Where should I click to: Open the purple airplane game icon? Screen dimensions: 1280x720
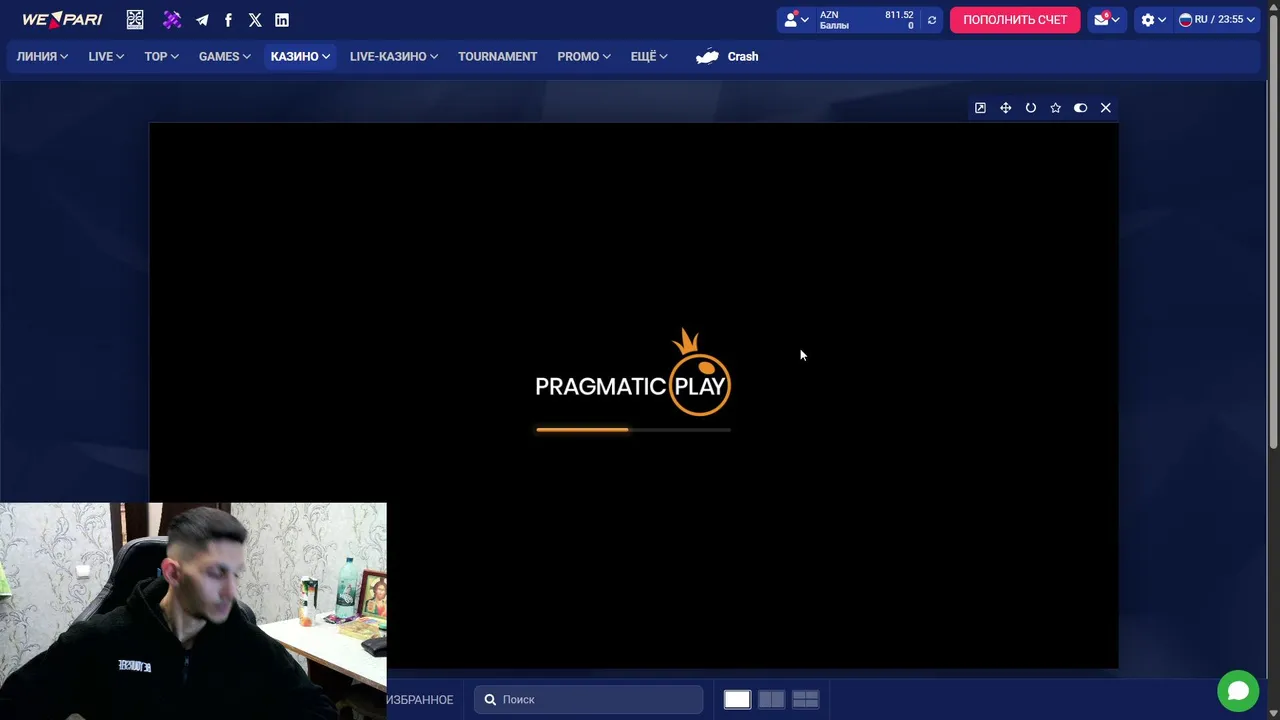[172, 20]
